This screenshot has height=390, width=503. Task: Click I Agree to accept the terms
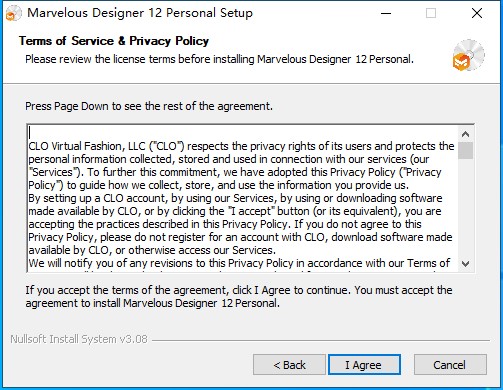click(x=364, y=365)
